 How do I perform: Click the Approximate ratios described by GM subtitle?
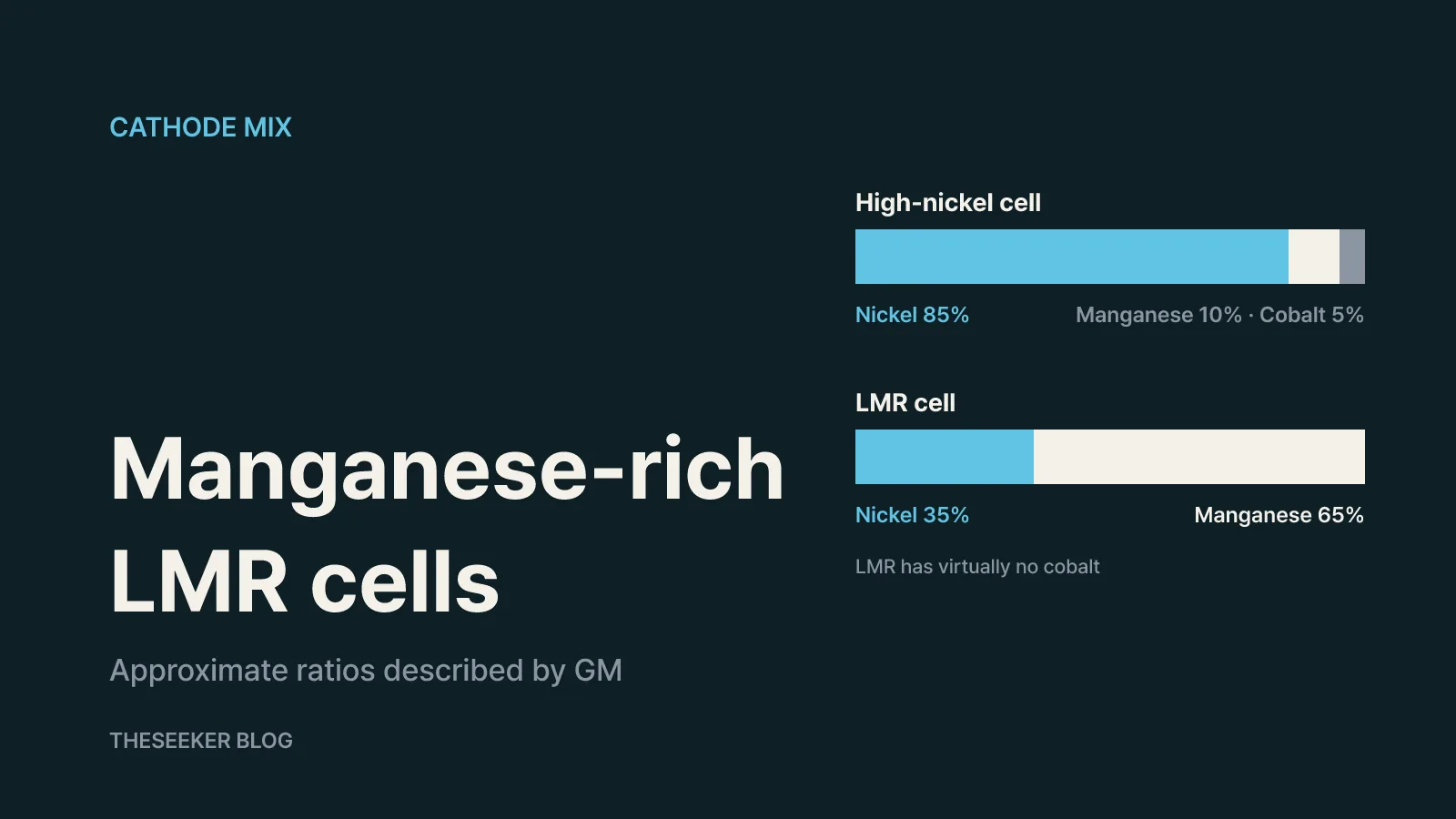click(x=366, y=671)
